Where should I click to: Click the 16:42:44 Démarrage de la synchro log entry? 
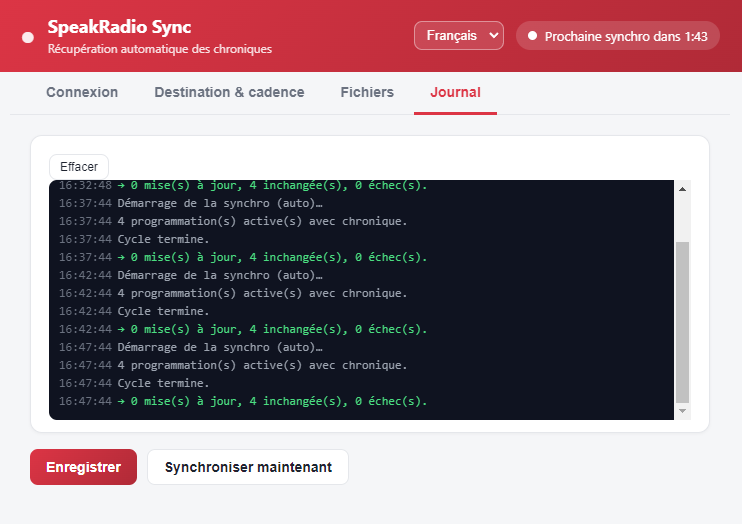click(x=190, y=275)
